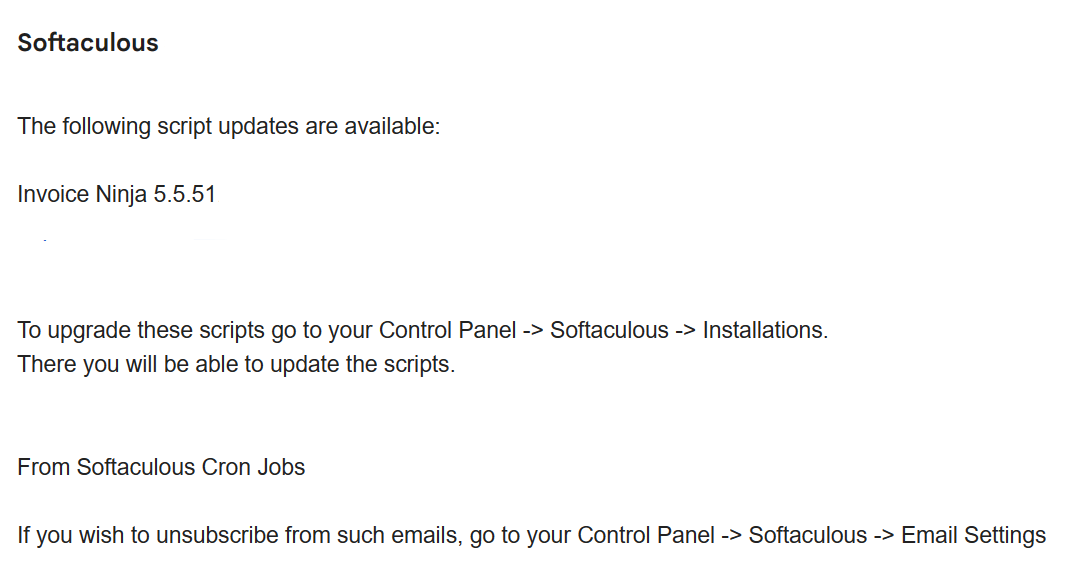This screenshot has height=584, width=1086.
Task: Click the 'From Softaculous Cron Jobs' line
Action: click(x=161, y=468)
